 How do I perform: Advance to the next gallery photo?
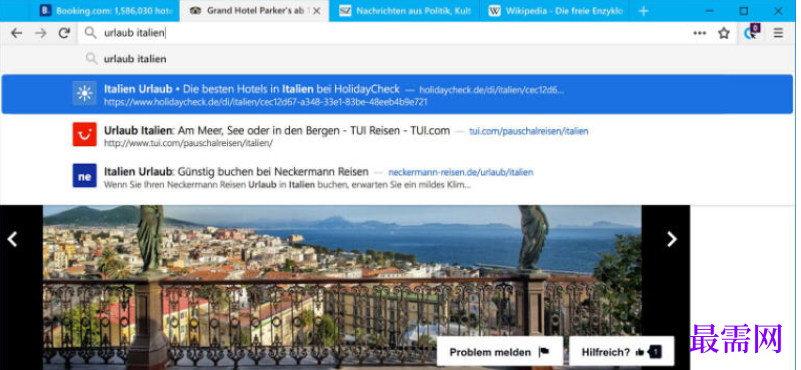click(672, 239)
